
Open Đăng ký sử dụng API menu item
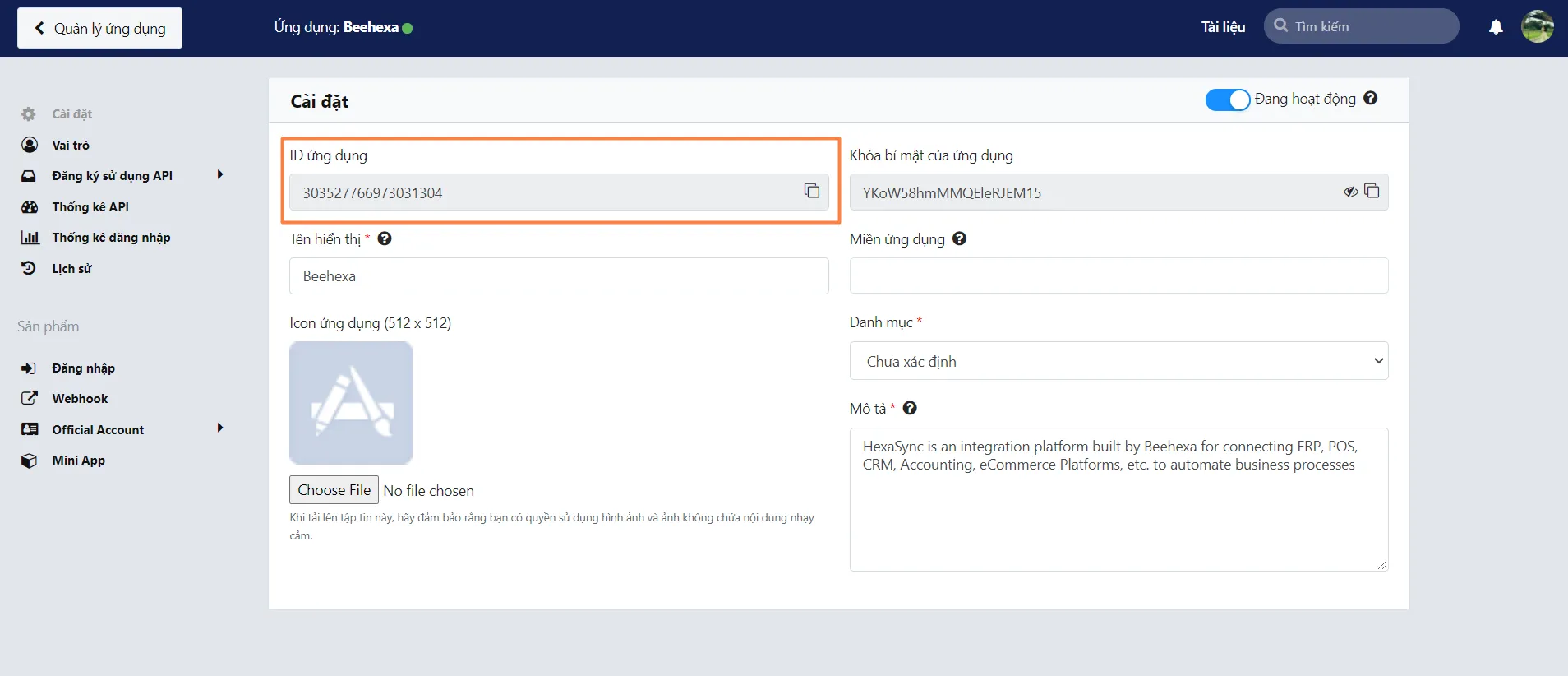coord(112,176)
